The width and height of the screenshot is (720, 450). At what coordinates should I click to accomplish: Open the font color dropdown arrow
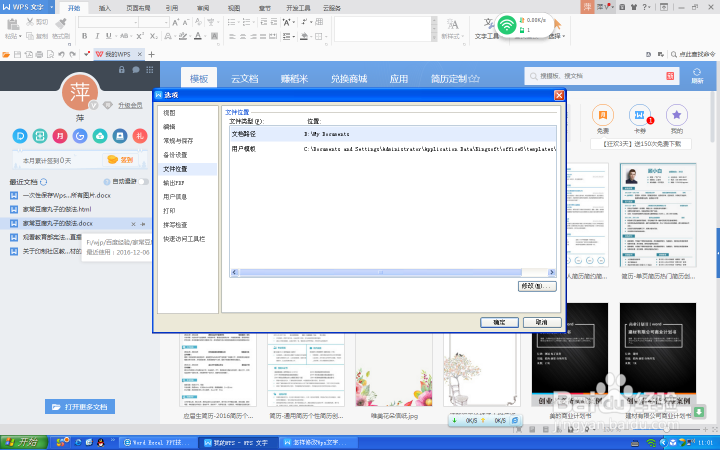(x=204, y=36)
